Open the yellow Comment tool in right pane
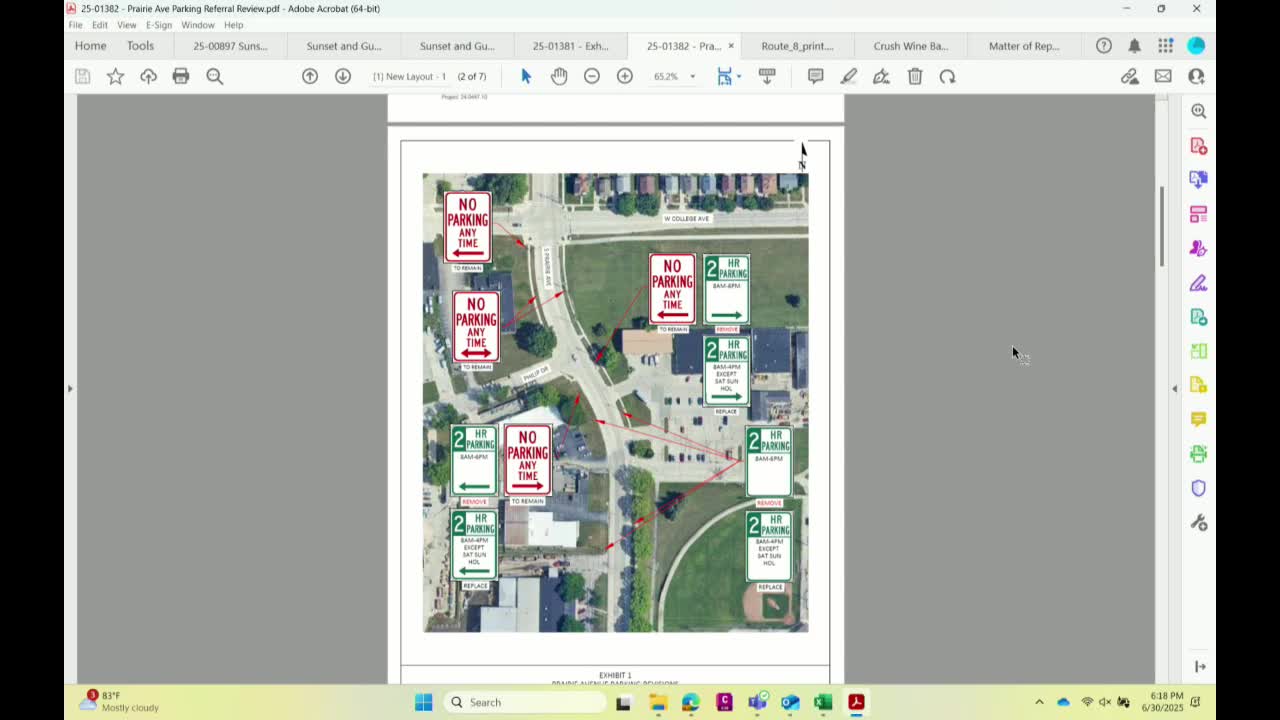 (1199, 419)
